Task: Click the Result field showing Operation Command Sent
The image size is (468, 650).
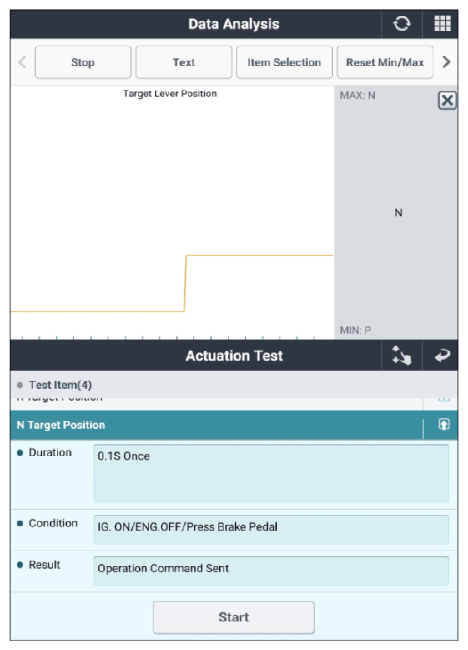Action: (x=271, y=571)
